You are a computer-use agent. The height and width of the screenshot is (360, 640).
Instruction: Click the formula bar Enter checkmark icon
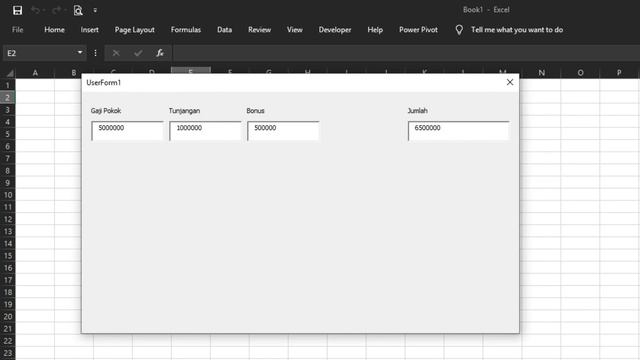[138, 53]
